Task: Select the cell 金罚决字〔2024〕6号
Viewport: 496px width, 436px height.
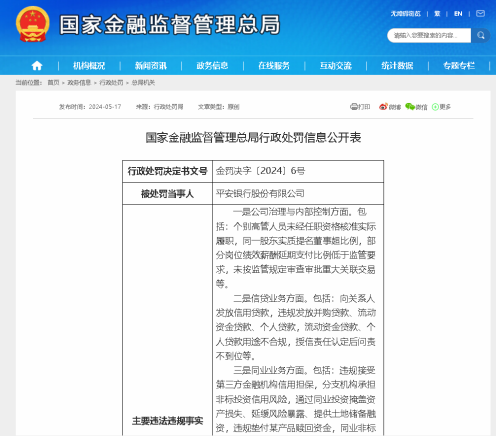Action: tap(298, 171)
